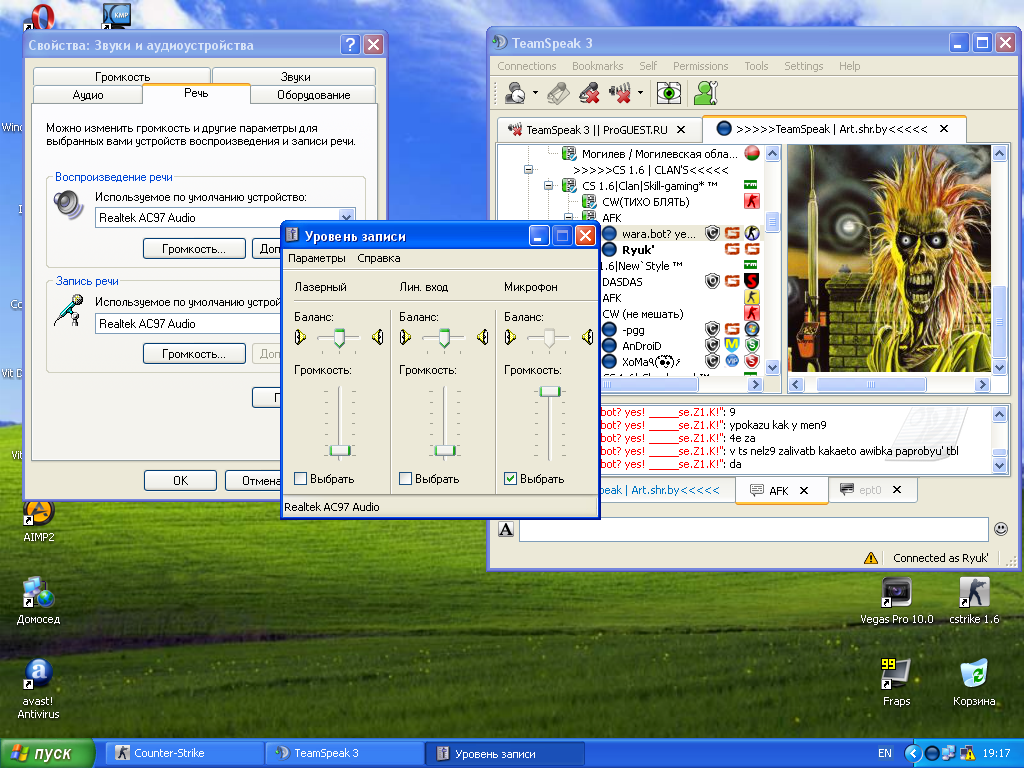Image resolution: width=1024 pixels, height=768 pixels.
Task: Click the text format 'A' icon beside chat input
Action: point(506,529)
